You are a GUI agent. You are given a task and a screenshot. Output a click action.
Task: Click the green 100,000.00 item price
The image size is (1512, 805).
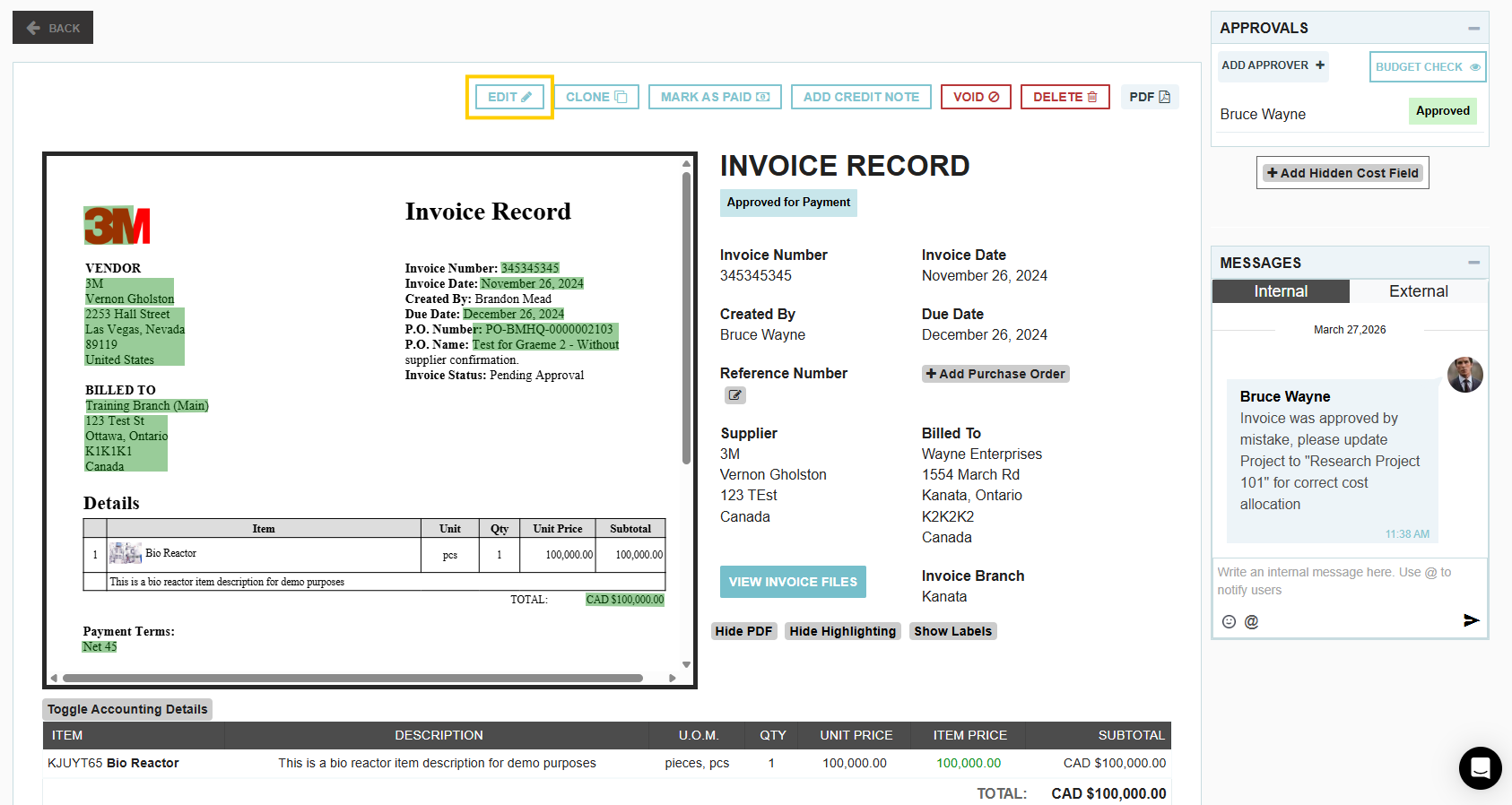(x=969, y=764)
